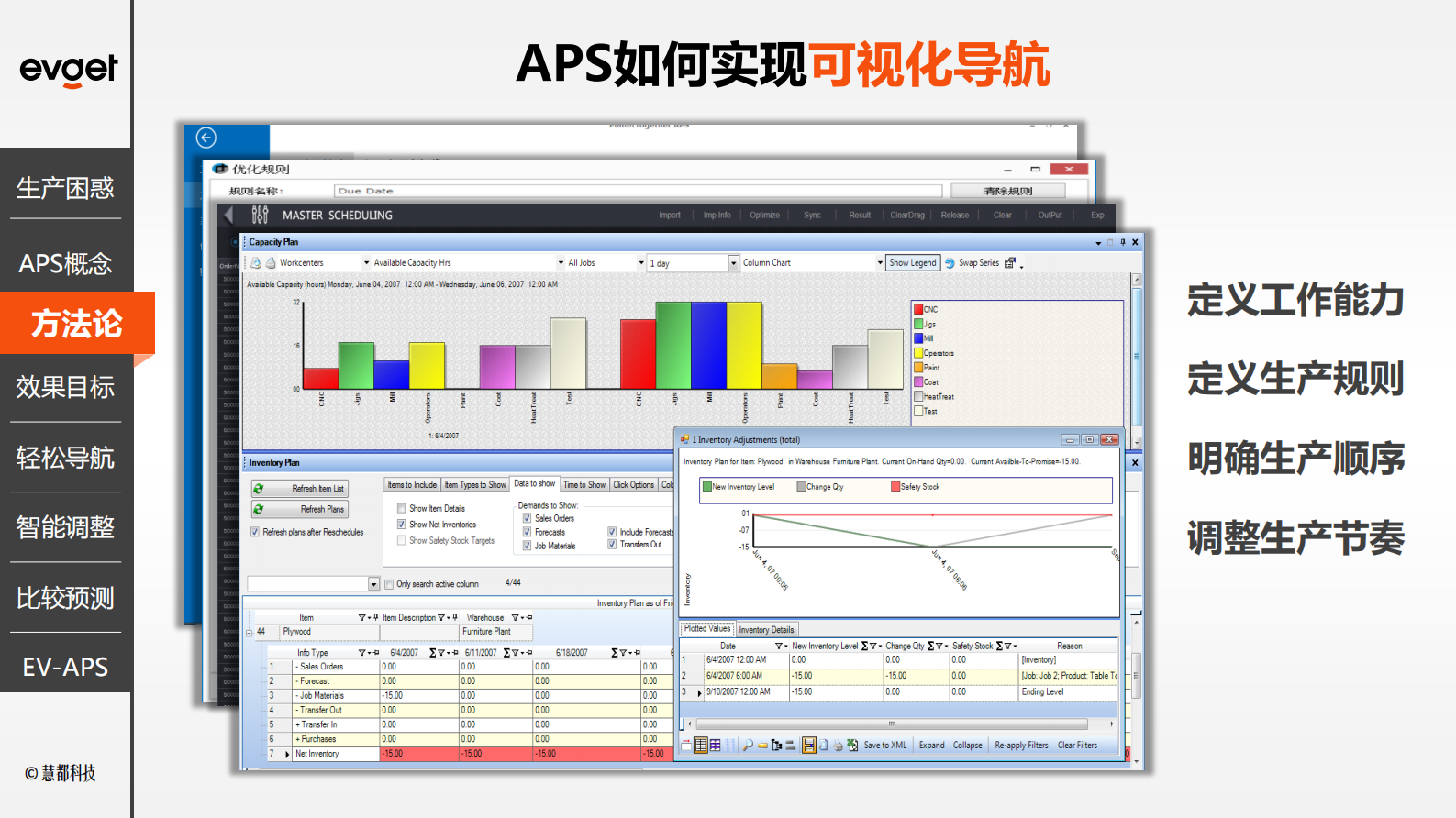Click pin icon on Capacity Plan panel

(x=1122, y=242)
